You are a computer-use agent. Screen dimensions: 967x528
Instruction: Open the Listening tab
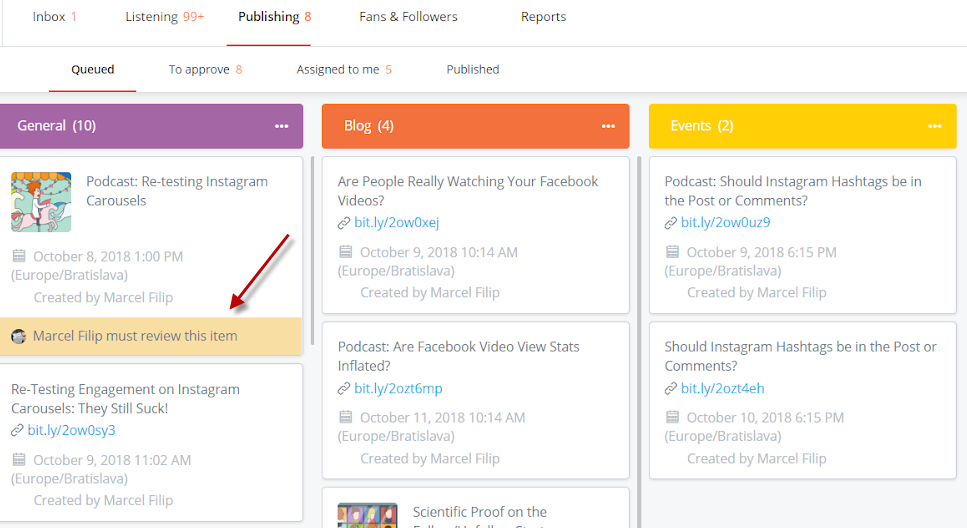[164, 17]
